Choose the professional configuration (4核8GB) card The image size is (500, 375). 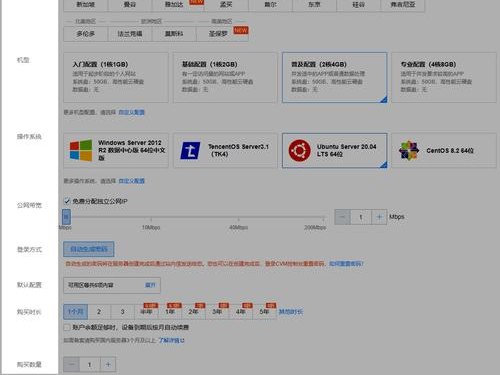(x=444, y=77)
